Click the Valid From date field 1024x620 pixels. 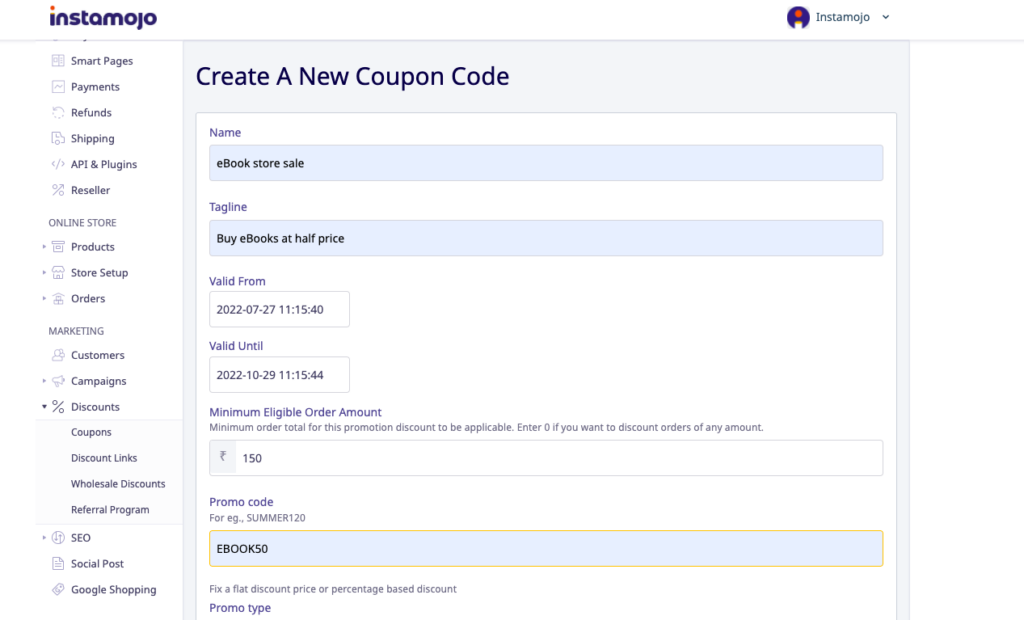(279, 310)
